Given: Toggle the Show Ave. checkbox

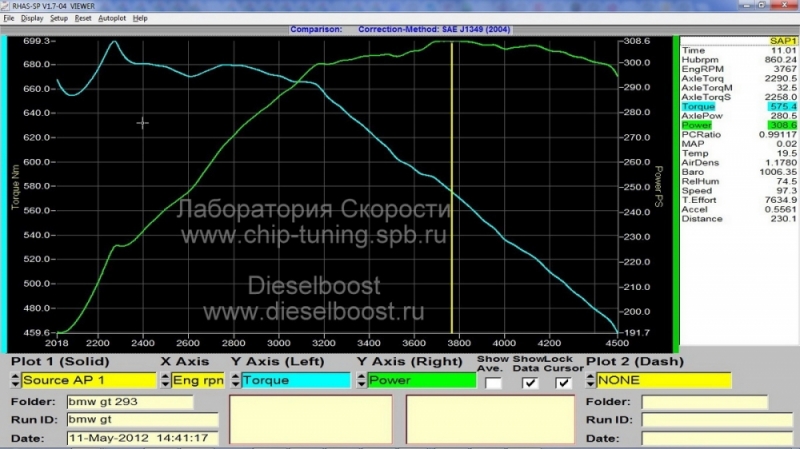Looking at the screenshot, I should [x=493, y=382].
